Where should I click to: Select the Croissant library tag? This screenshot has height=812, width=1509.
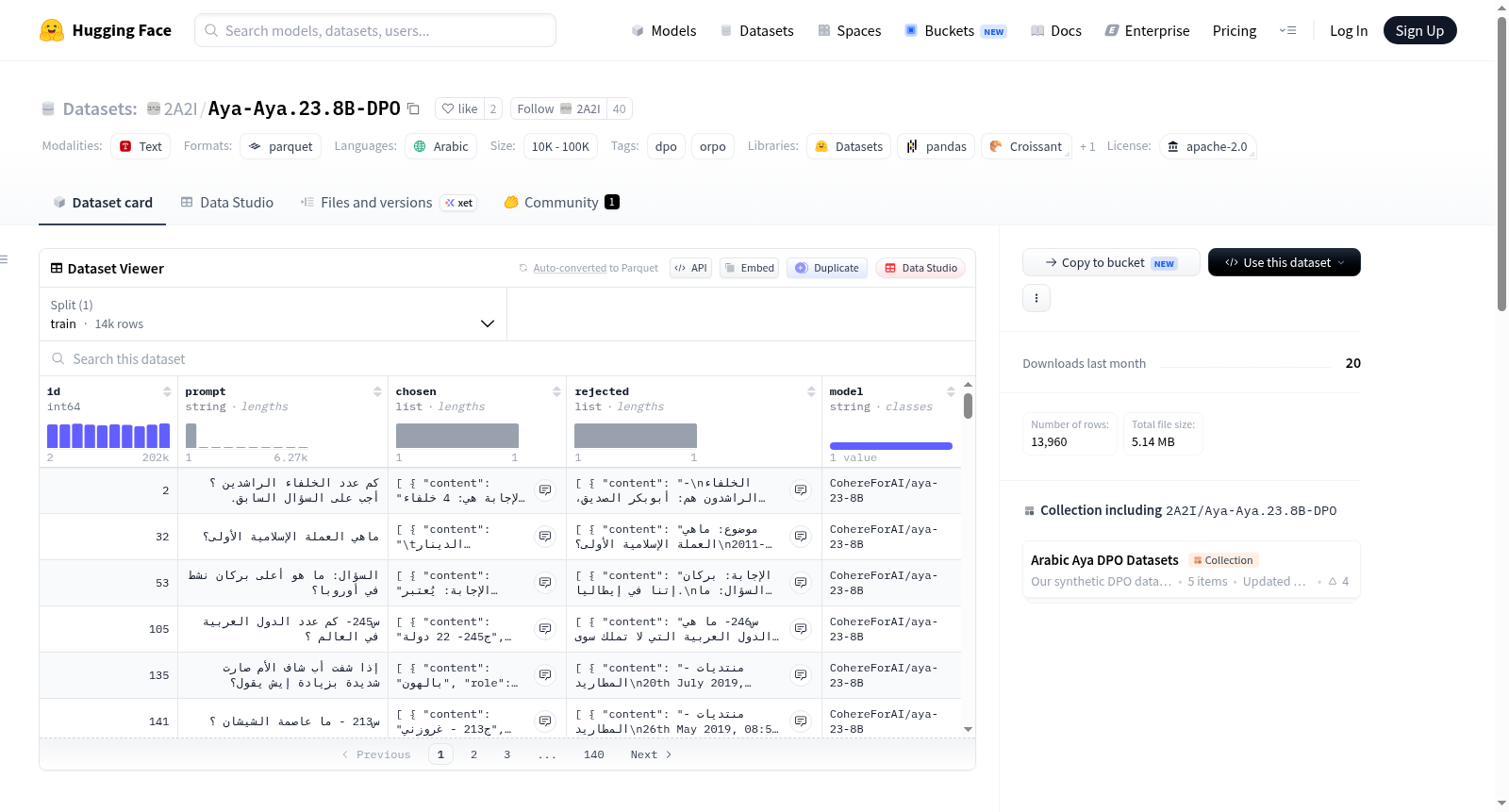pyautogui.click(x=1026, y=146)
